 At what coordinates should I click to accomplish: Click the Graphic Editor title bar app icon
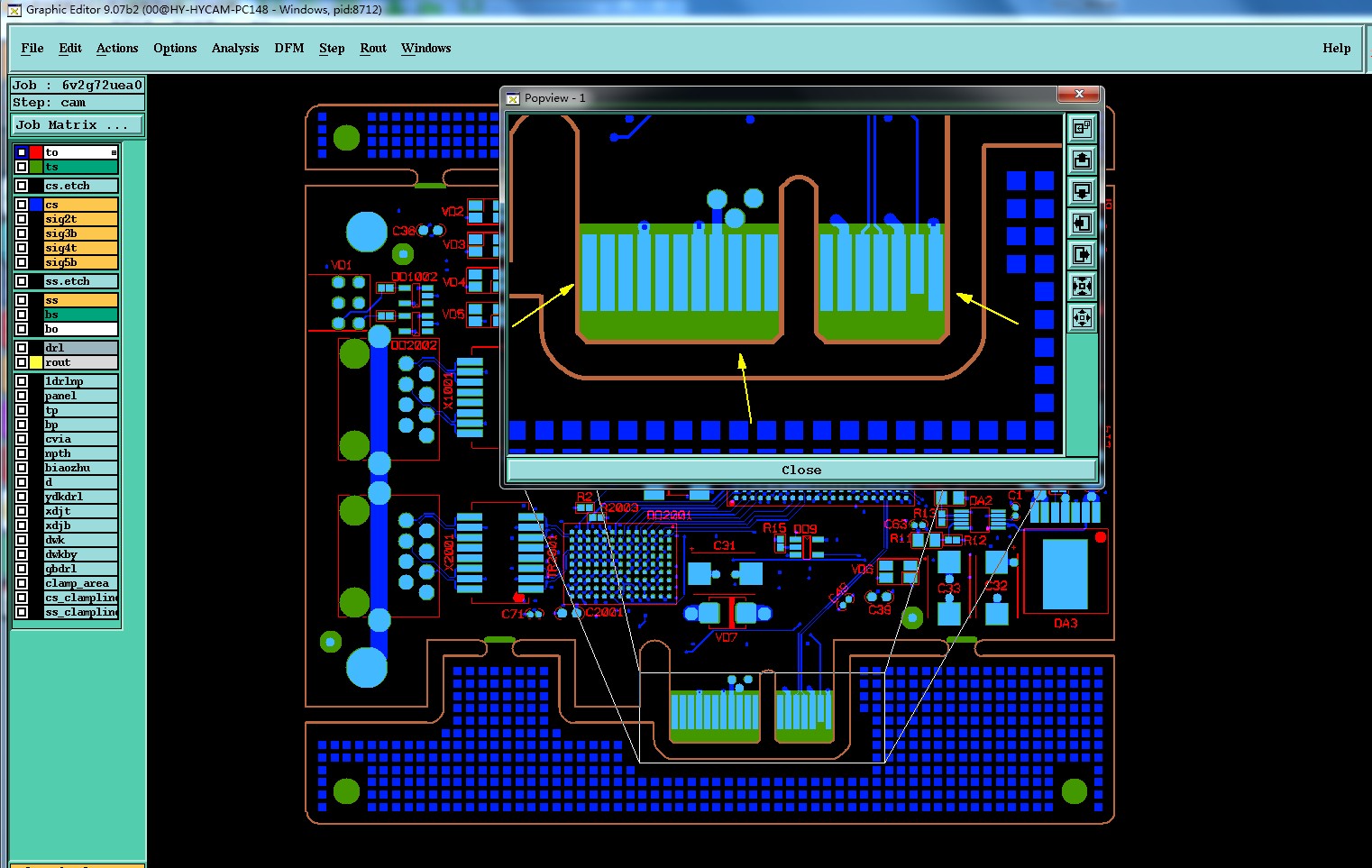14,10
